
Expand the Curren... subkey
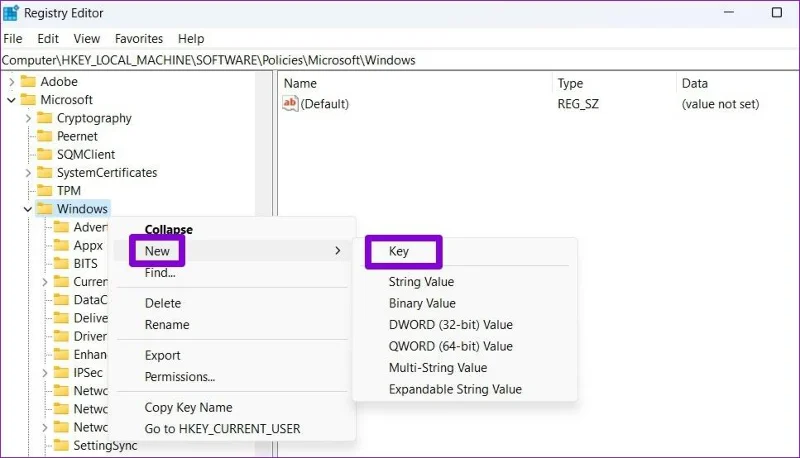point(45,282)
